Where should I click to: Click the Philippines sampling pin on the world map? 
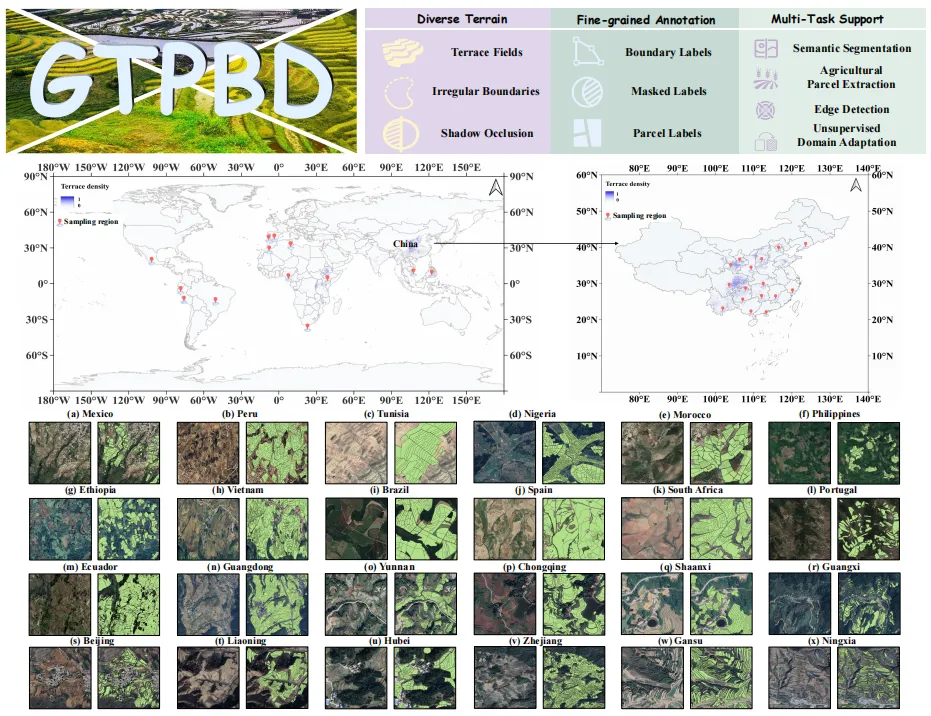click(432, 273)
